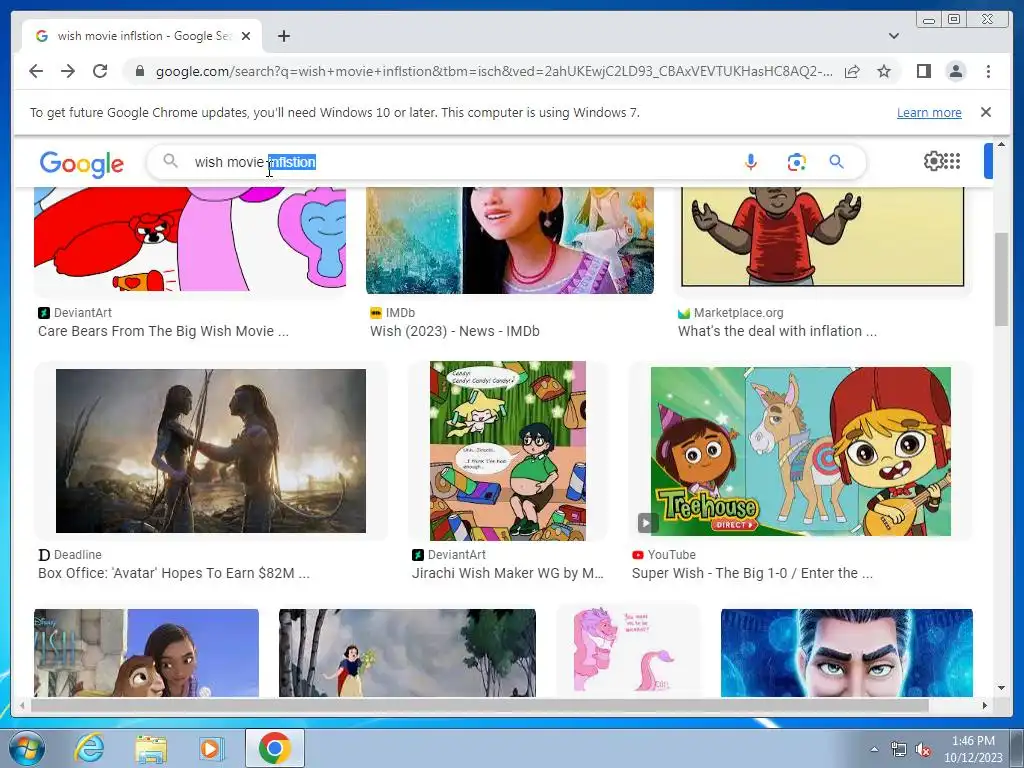1024x768 pixels.
Task: Expand the tab search chevron
Action: (893, 36)
